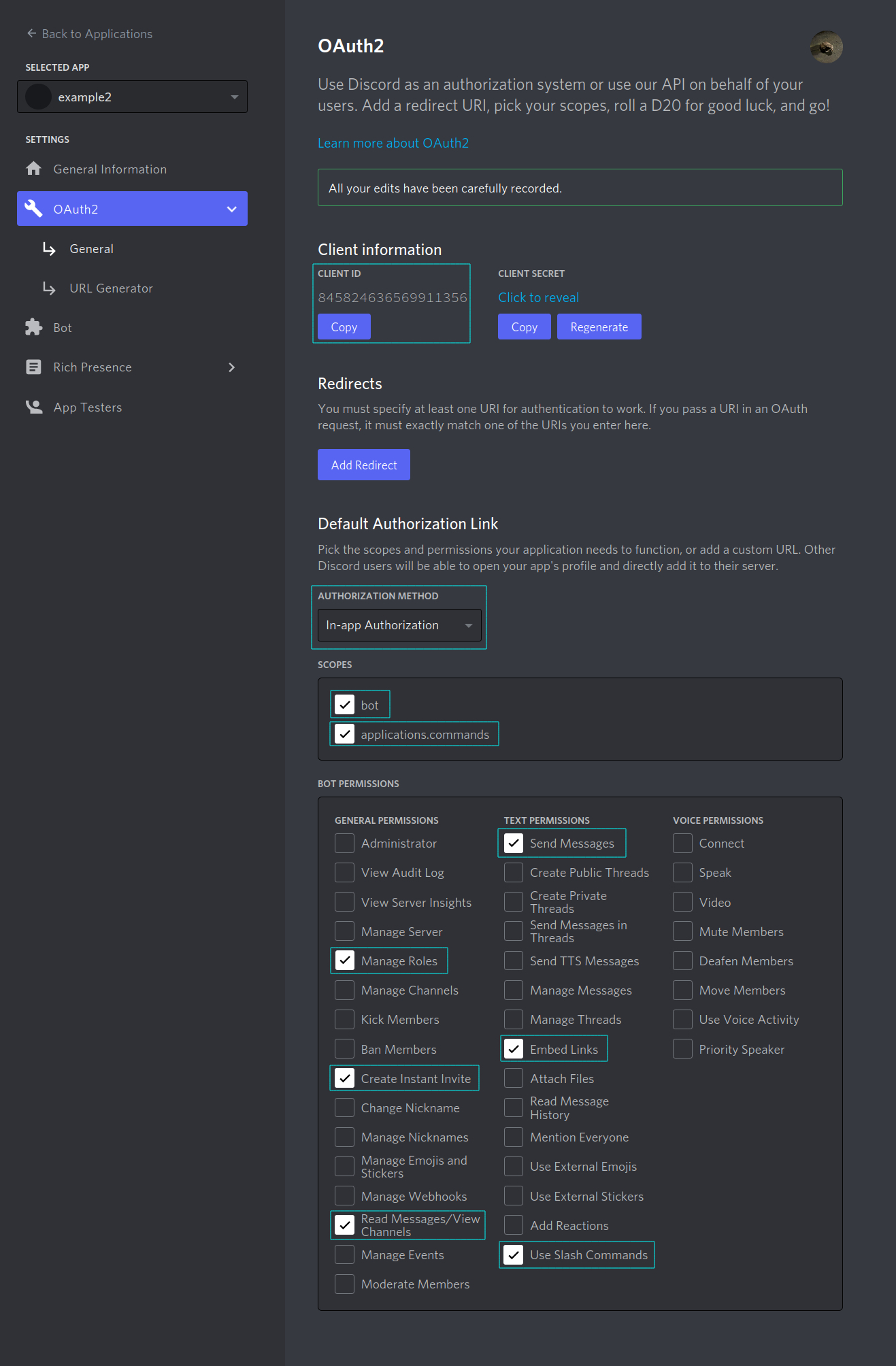Check the Manage Events permission
This screenshot has height=1366, width=896.
(345, 1254)
